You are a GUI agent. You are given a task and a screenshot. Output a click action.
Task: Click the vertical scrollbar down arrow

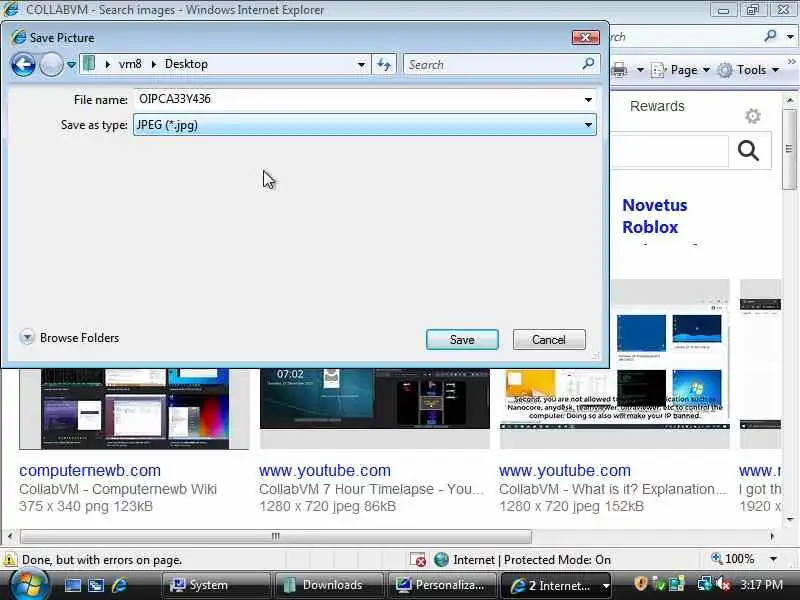(x=790, y=520)
